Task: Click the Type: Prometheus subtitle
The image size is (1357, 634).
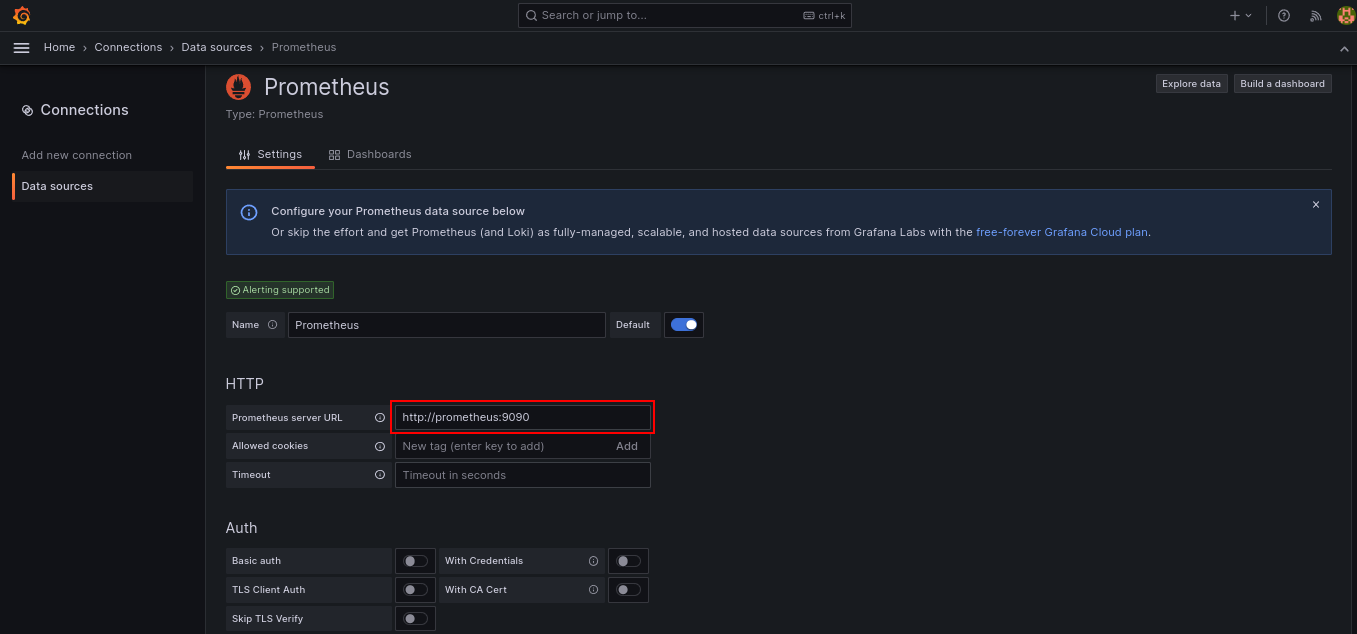Action: click(x=275, y=114)
